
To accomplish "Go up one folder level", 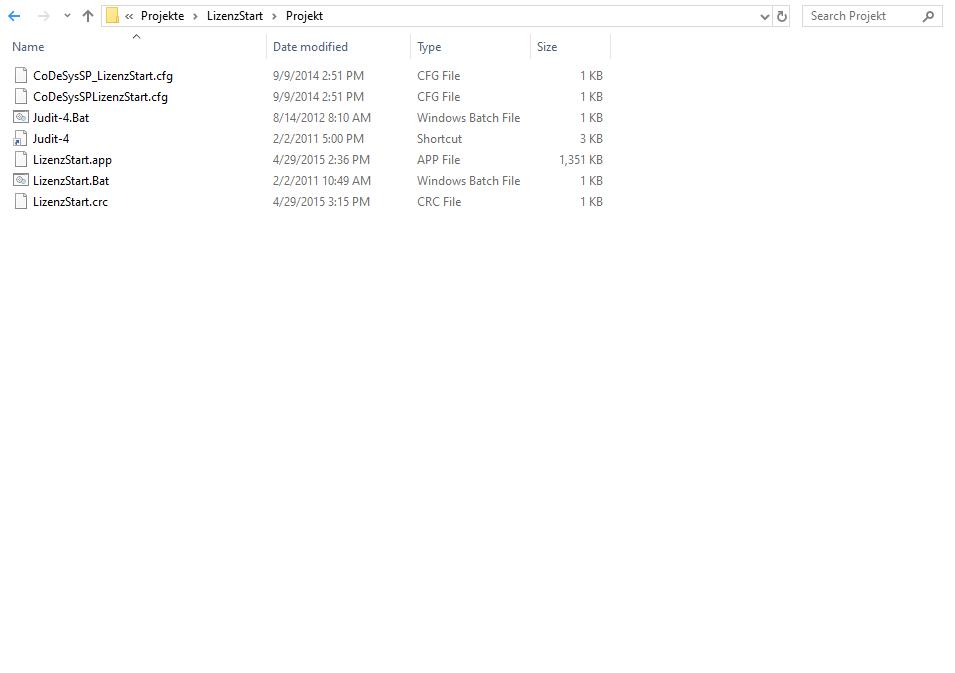I will pyautogui.click(x=88, y=16).
